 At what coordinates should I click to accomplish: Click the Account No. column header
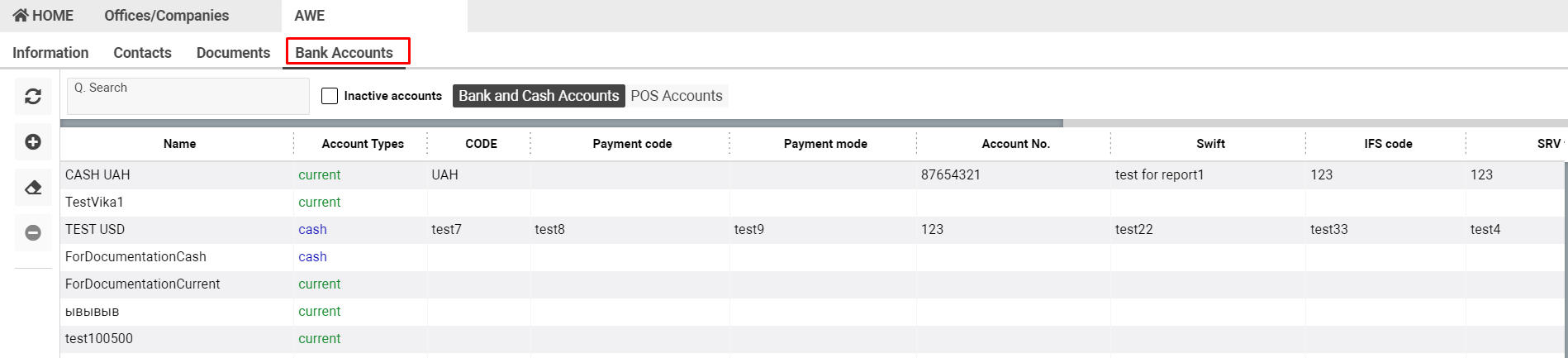pyautogui.click(x=1015, y=144)
